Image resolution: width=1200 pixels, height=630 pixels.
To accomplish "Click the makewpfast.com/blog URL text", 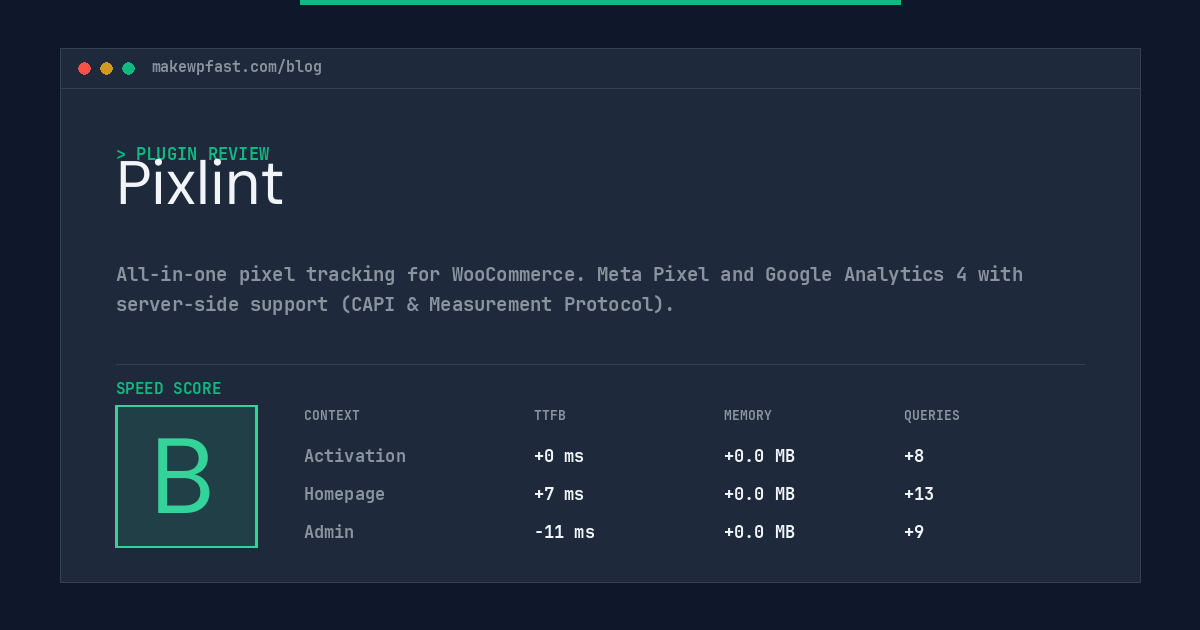I will click(x=237, y=67).
